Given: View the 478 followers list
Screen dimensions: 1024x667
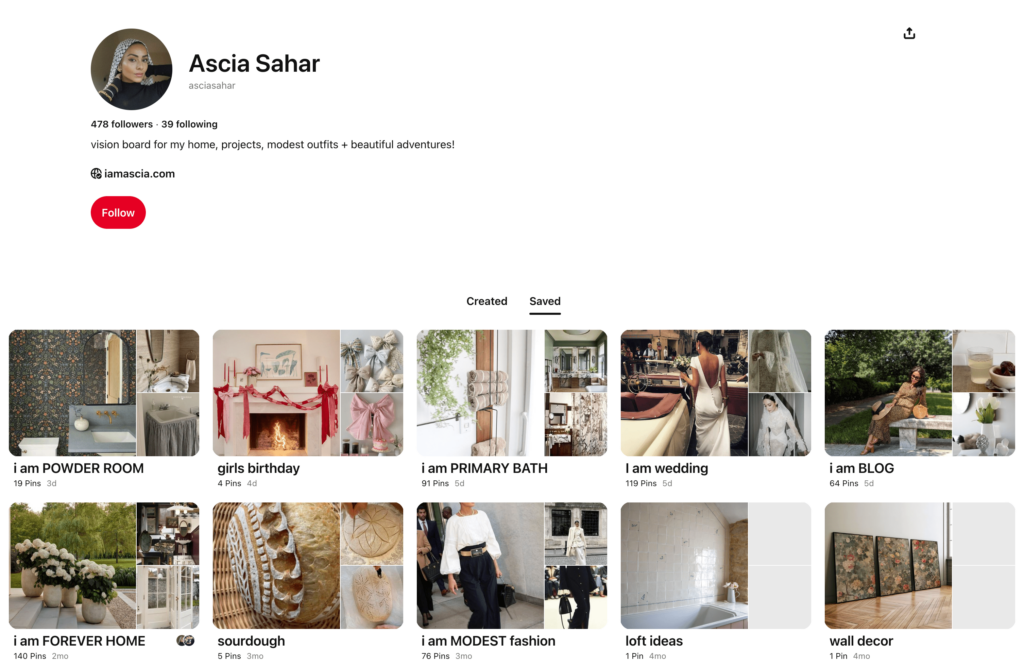Looking at the screenshot, I should pyautogui.click(x=121, y=124).
